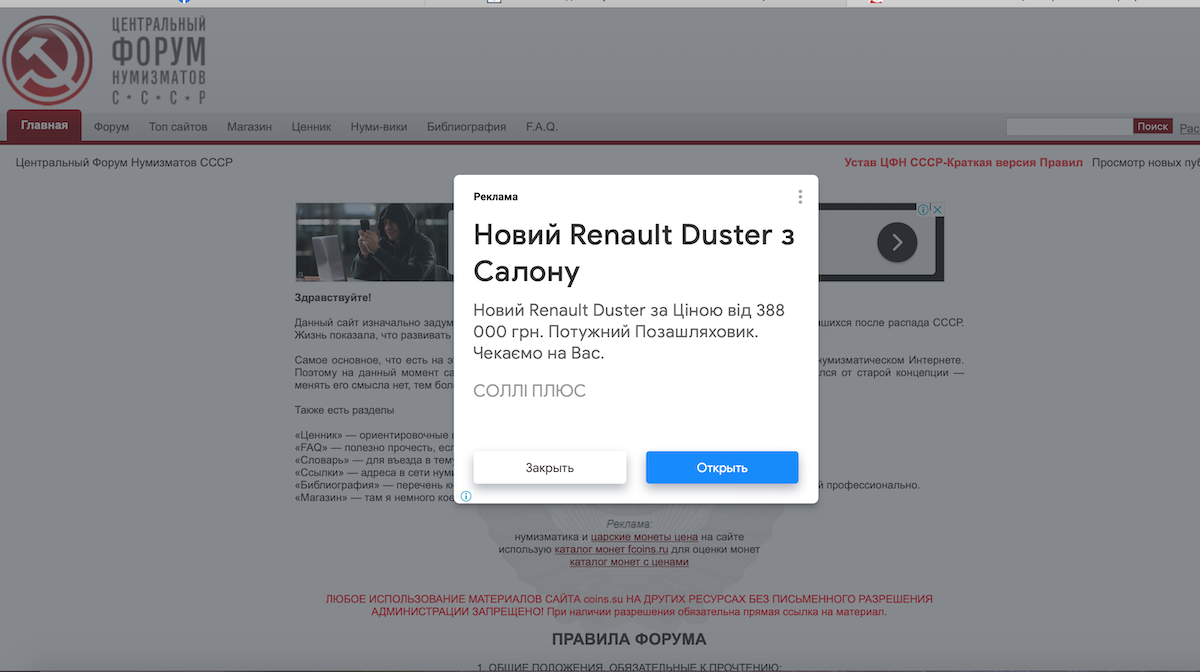
Task: Open the Библиография menu item
Action: tap(466, 127)
